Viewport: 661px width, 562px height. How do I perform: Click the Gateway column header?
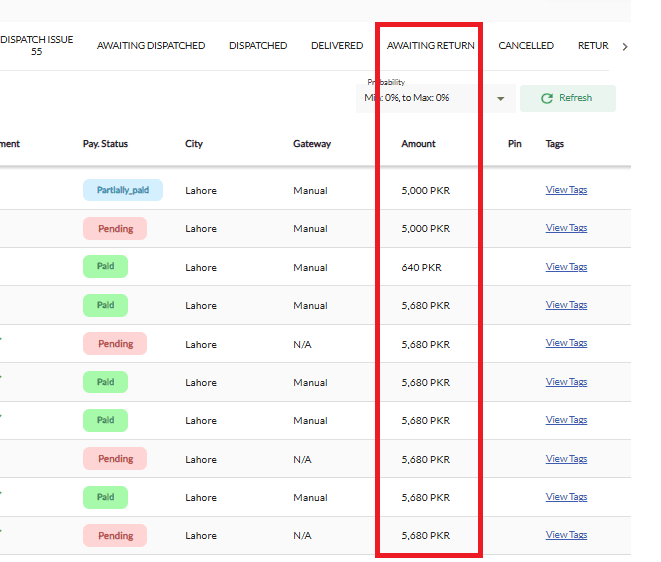pos(312,144)
